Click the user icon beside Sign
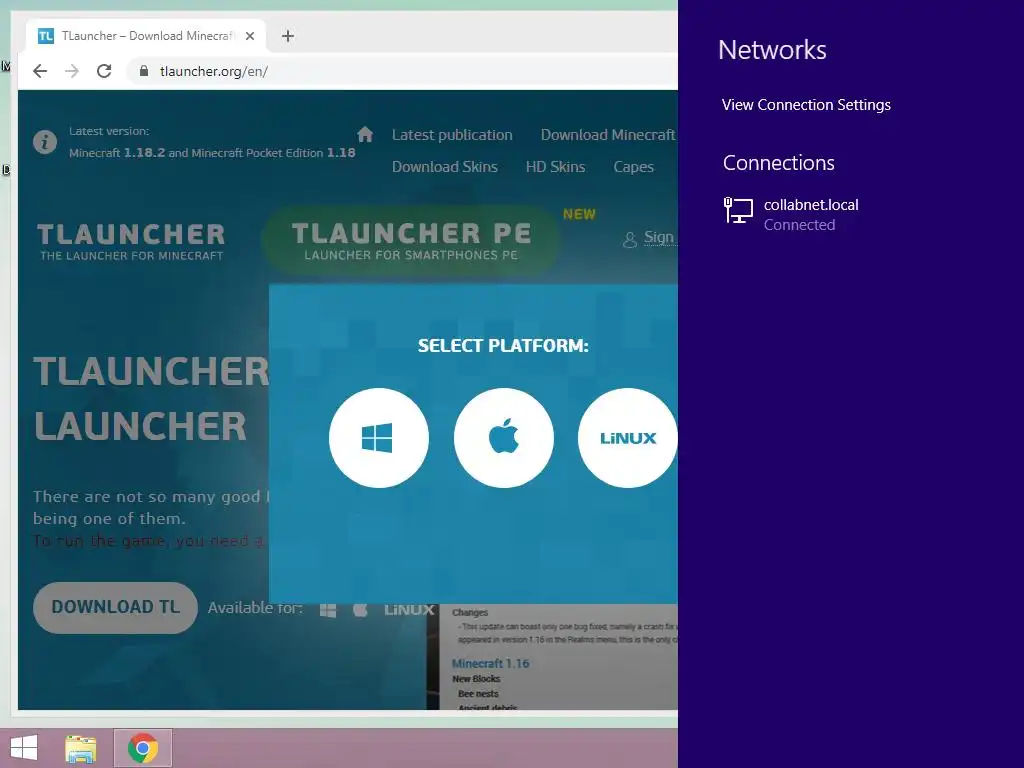1024x768 pixels. 630,240
